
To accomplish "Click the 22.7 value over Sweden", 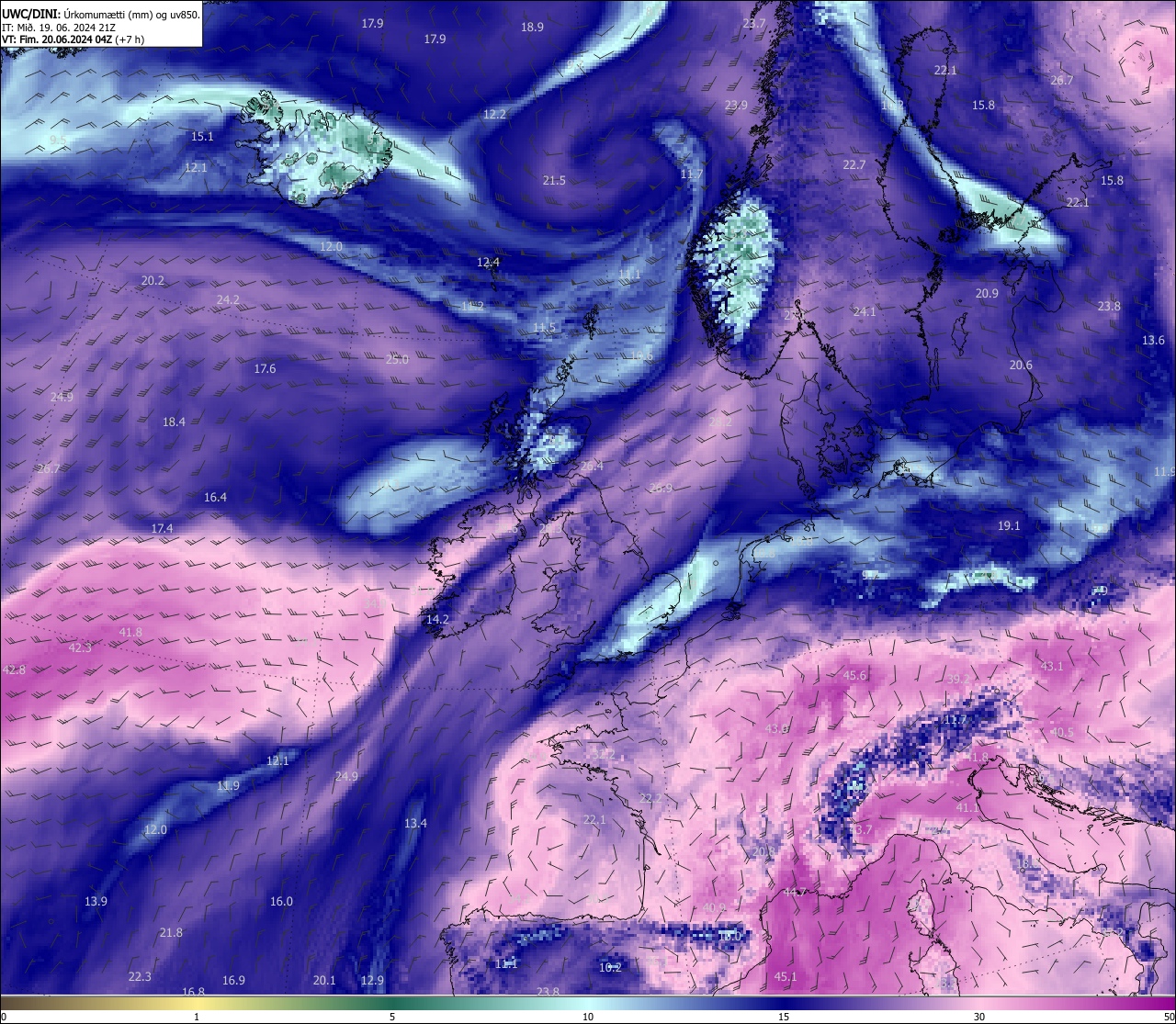I will 854,165.
